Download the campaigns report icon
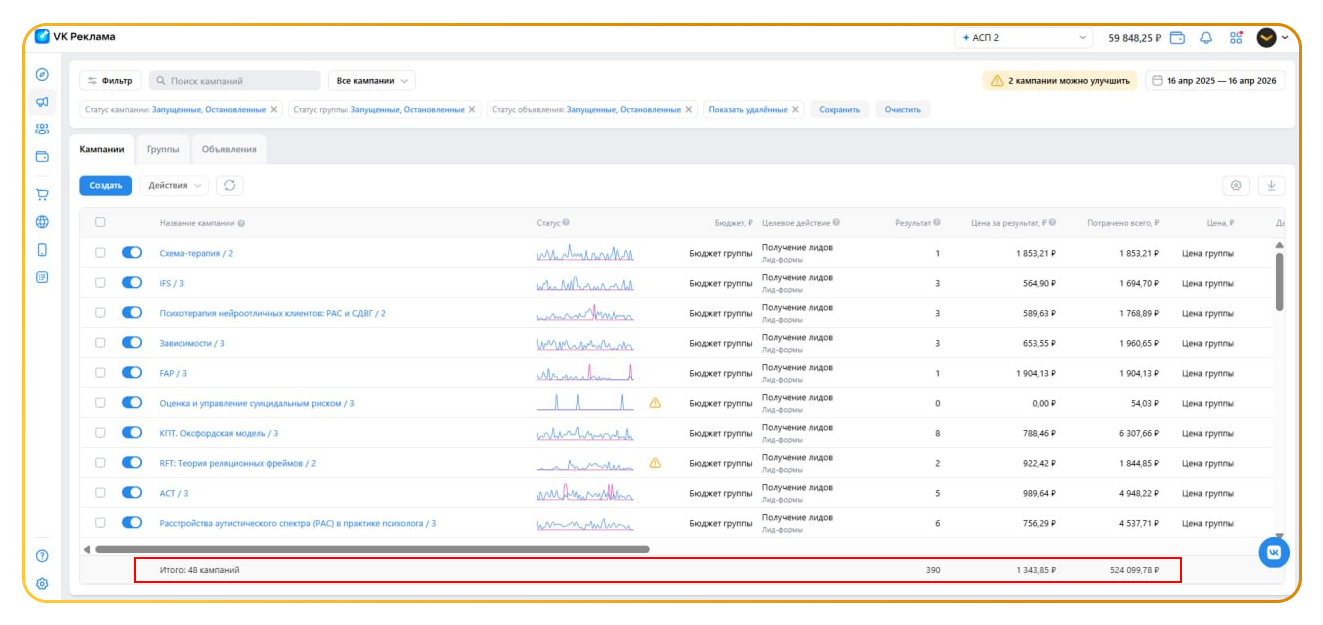This screenshot has height=625, width=1323. click(x=1271, y=185)
